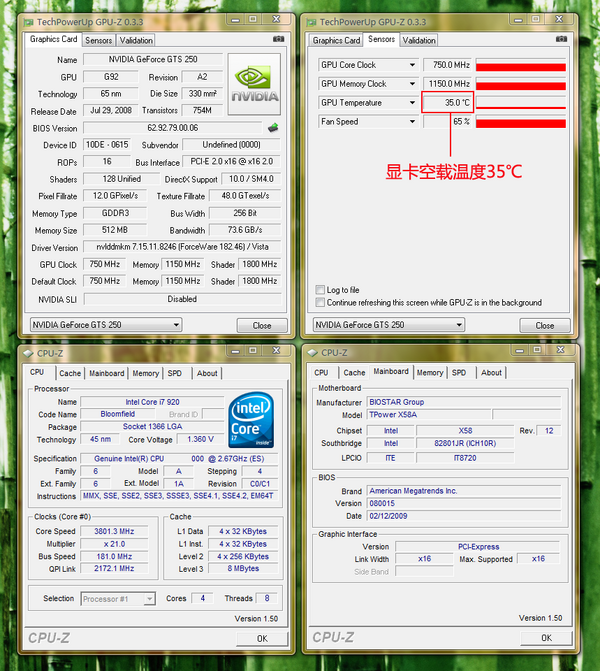Viewport: 600px width, 671px height.
Task: Click camera screenshot icon in left GPU-Z window
Action: tap(279, 39)
